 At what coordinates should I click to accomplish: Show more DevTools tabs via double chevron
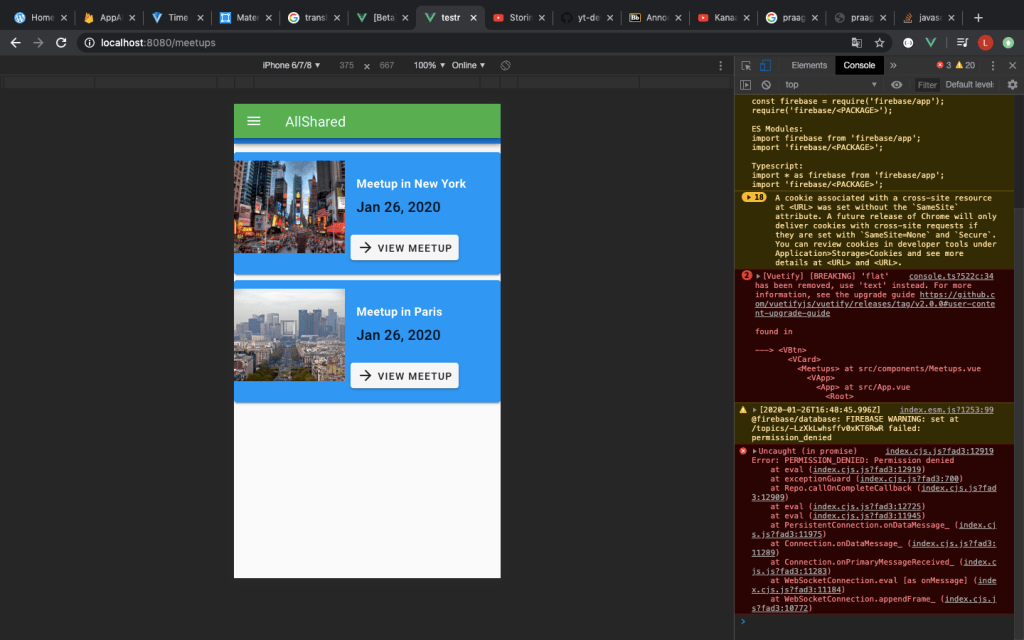(893, 65)
